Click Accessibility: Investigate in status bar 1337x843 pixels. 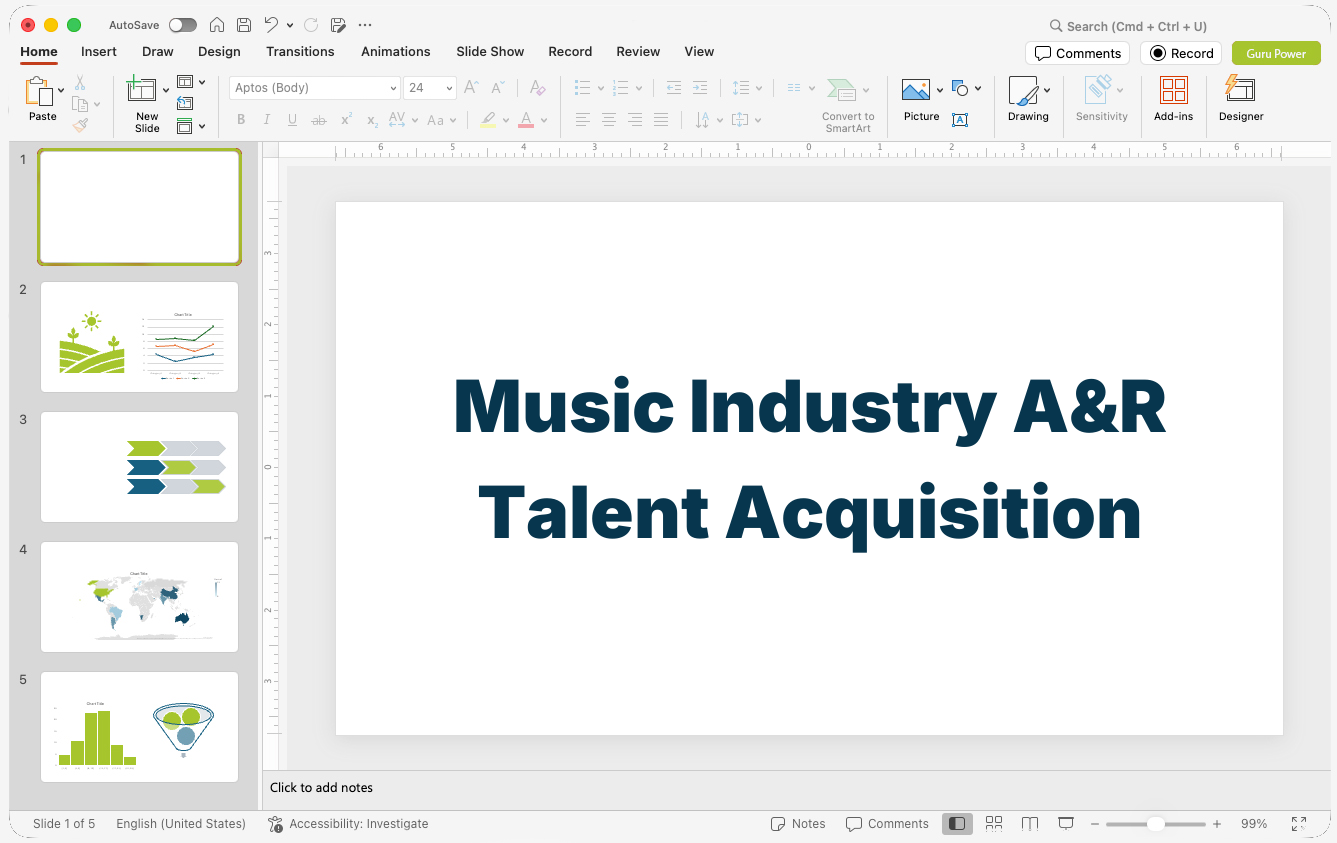coord(348,824)
